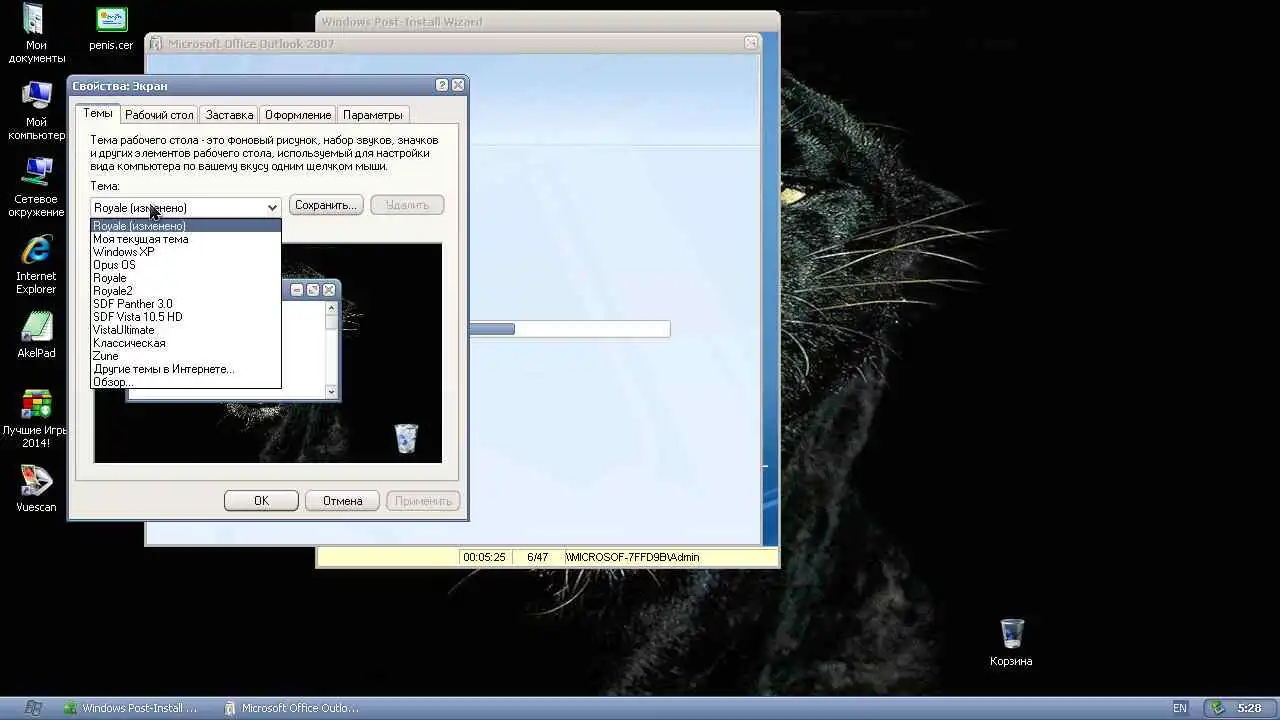This screenshot has width=1280, height=720.
Task: Launch the Internet Explorer desktop icon
Action: [36, 264]
